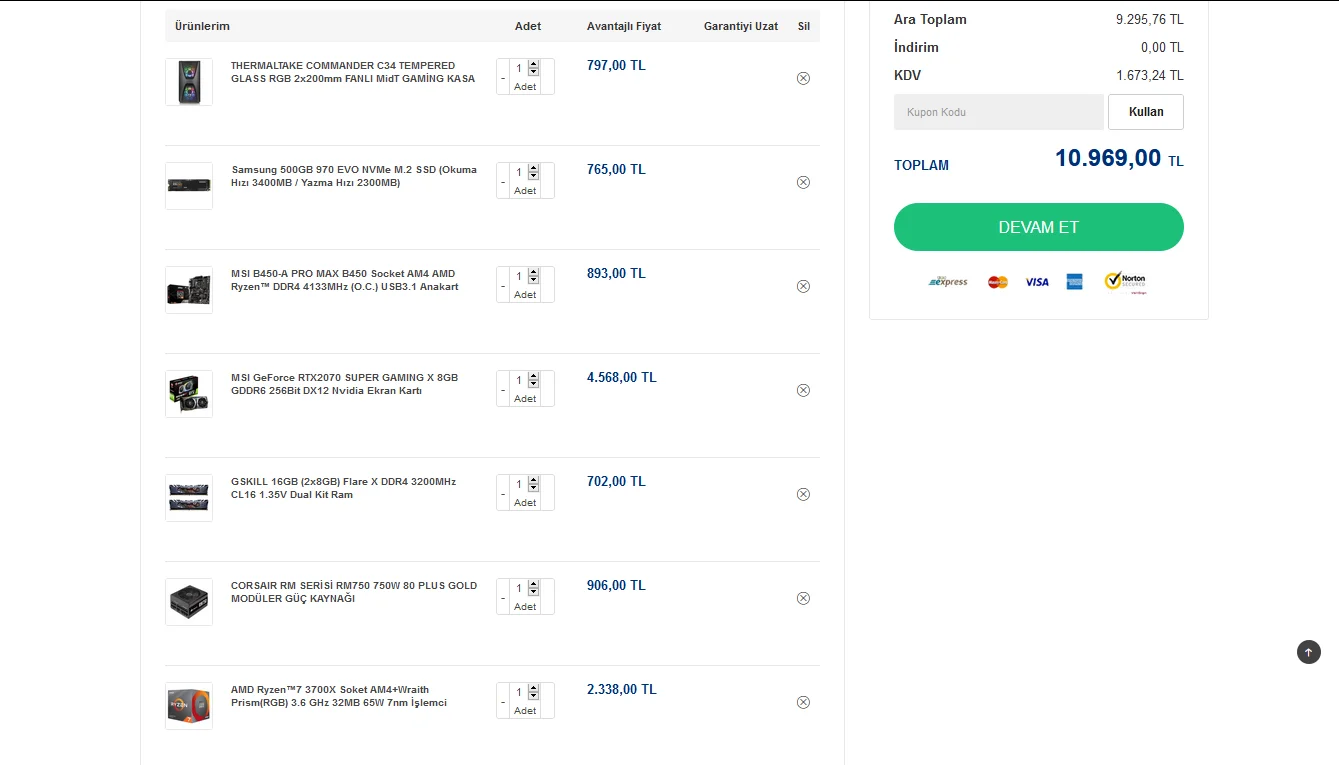Click minus button for RTX2070 graphics card
Viewport: 1339px width, 765px height.
(503, 390)
